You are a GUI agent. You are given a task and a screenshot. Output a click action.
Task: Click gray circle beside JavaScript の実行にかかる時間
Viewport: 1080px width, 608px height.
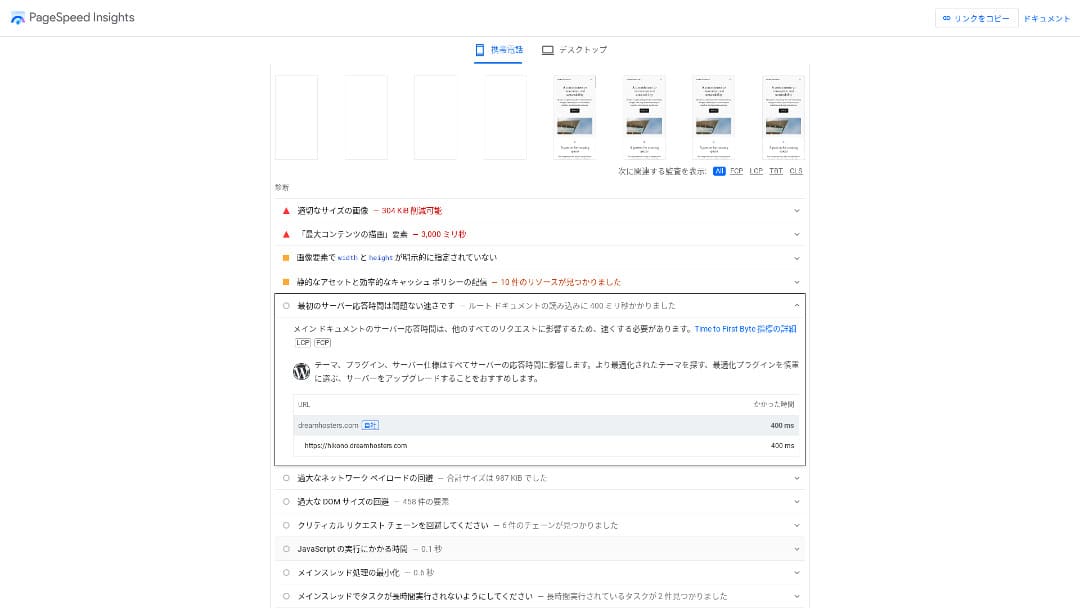tap(286, 549)
